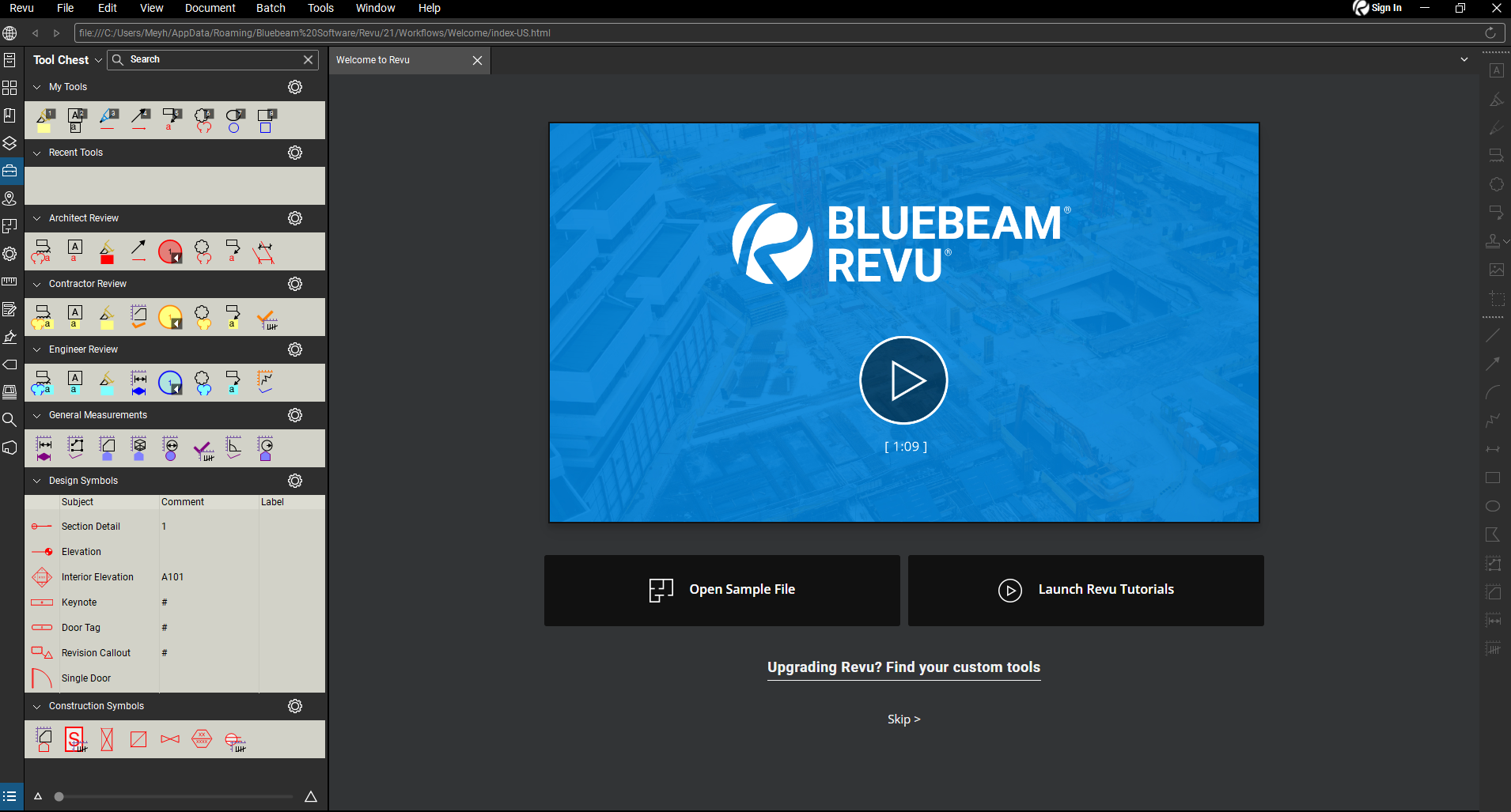Open the Bookmarks panel
This screenshot has width=1511, height=812.
click(x=10, y=115)
